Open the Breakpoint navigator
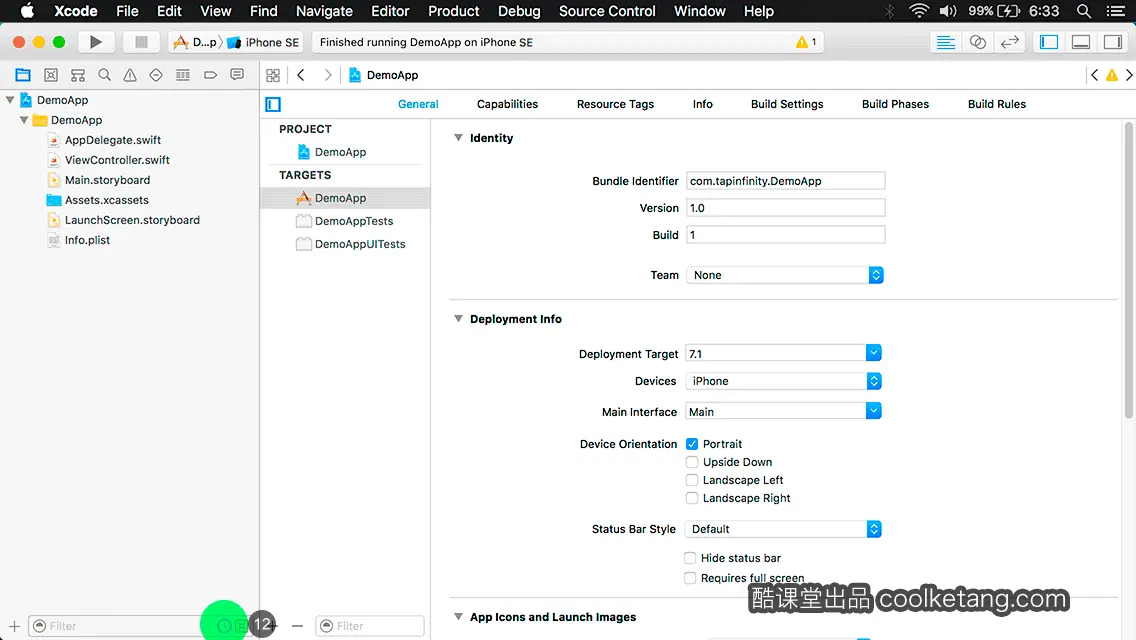 pyautogui.click(x=210, y=75)
